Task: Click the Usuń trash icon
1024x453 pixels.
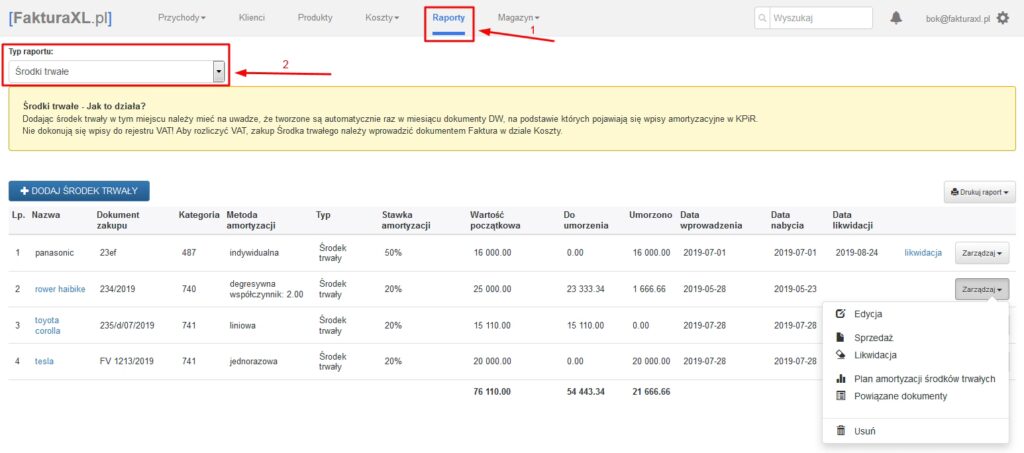Action: [x=840, y=431]
